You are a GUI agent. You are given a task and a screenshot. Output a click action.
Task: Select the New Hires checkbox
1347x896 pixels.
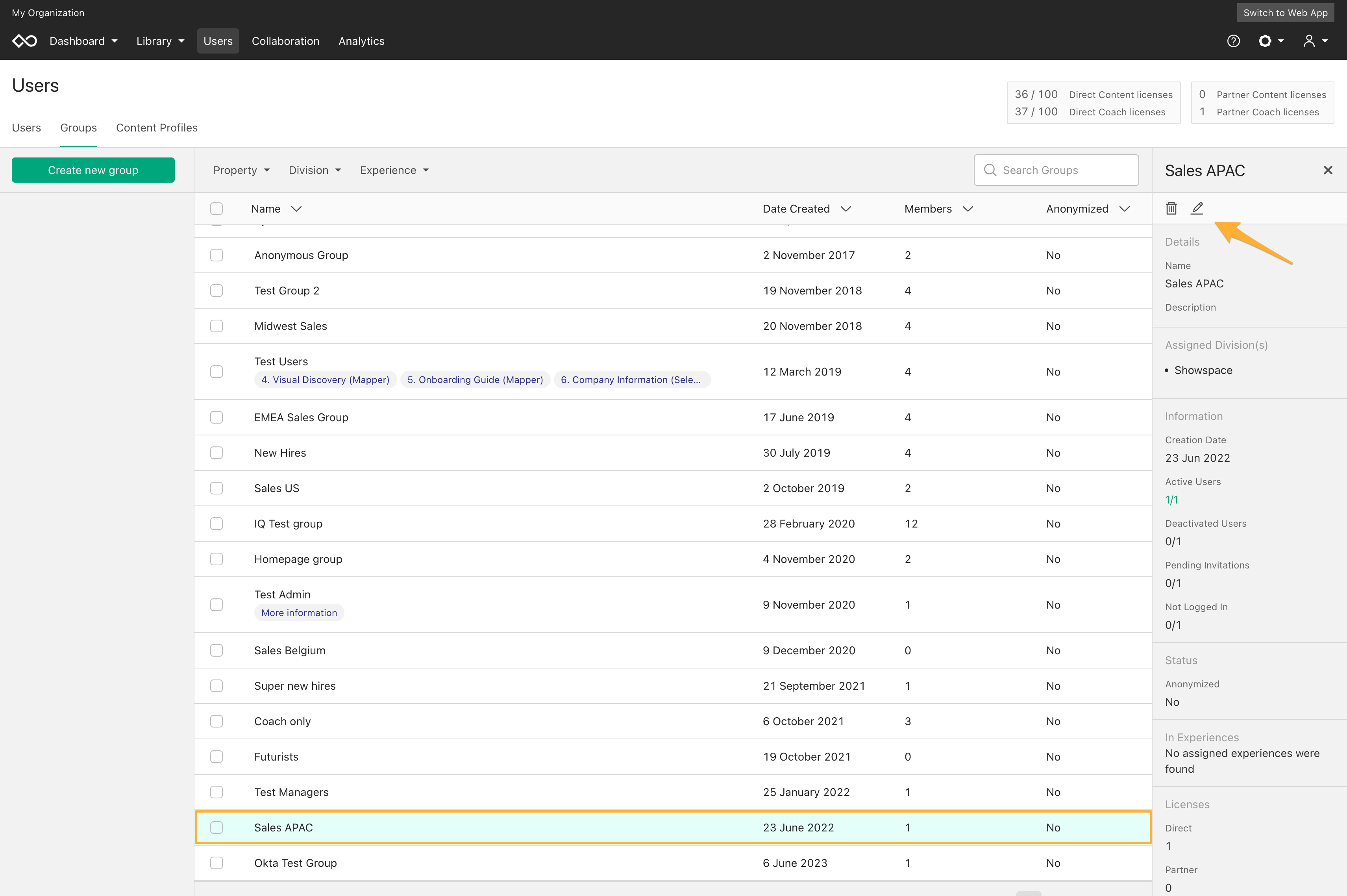[x=216, y=453]
